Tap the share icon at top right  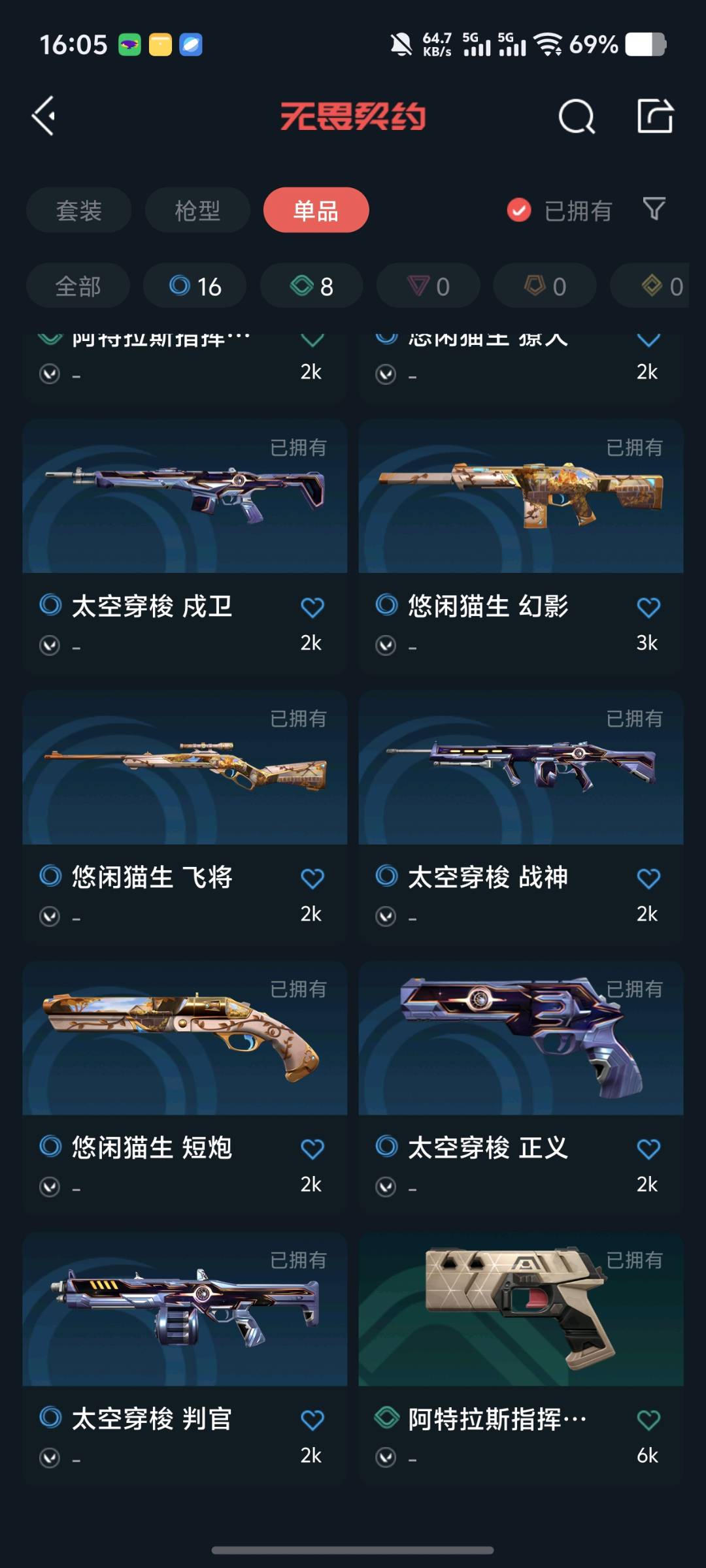point(655,116)
